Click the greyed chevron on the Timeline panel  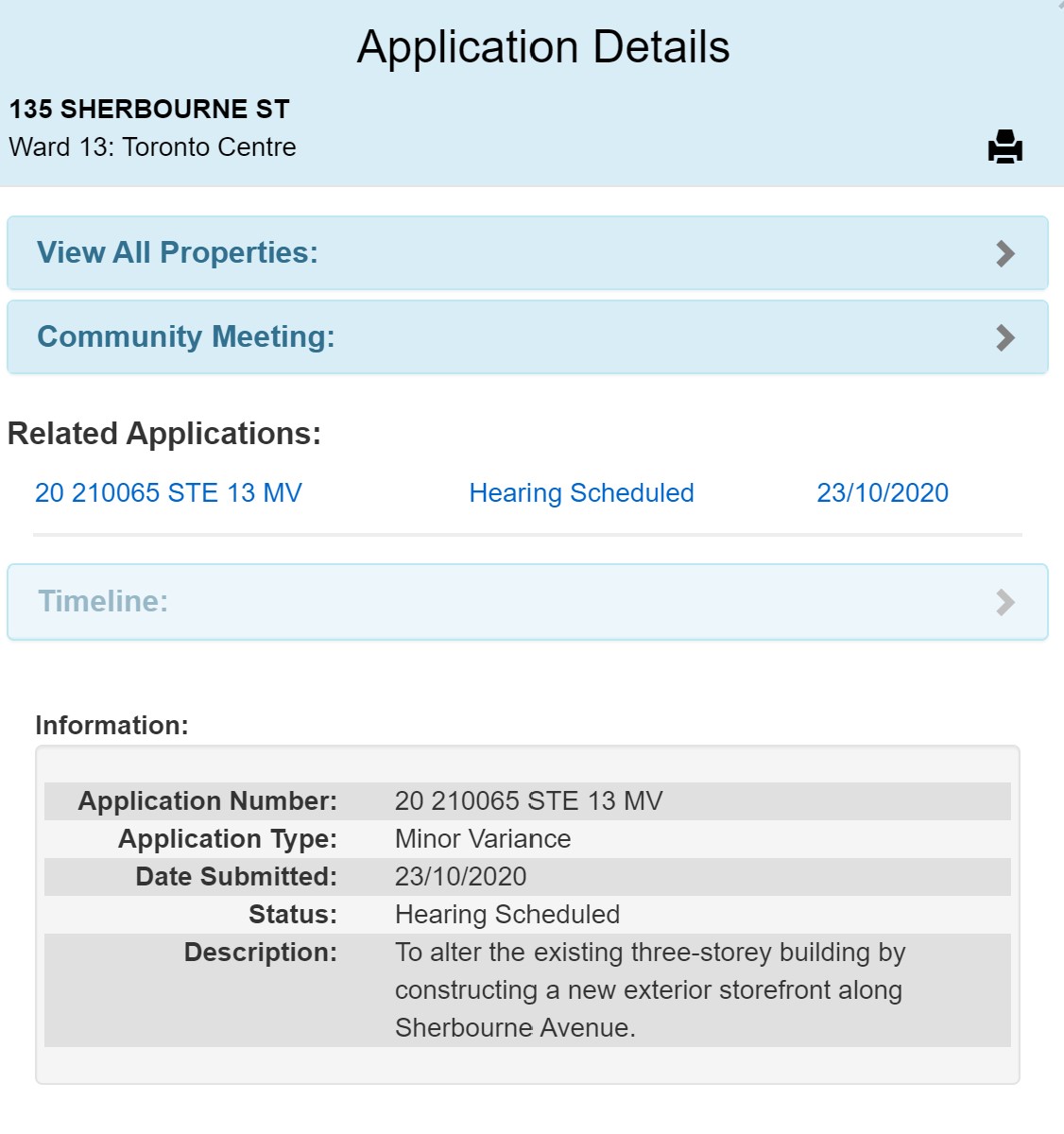click(1005, 602)
